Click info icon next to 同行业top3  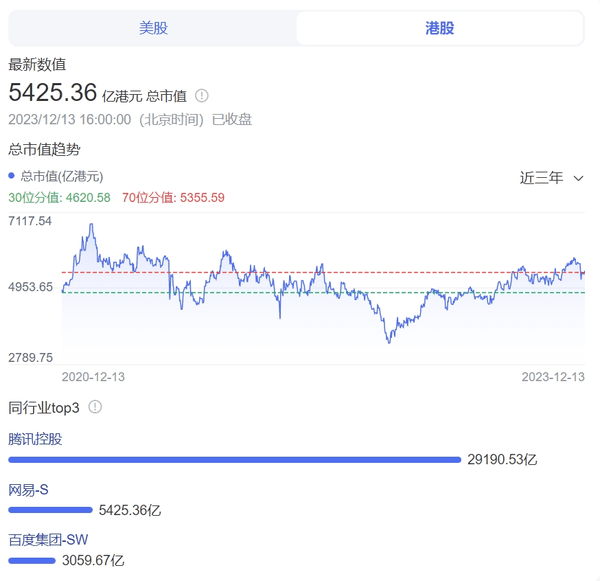(95, 407)
